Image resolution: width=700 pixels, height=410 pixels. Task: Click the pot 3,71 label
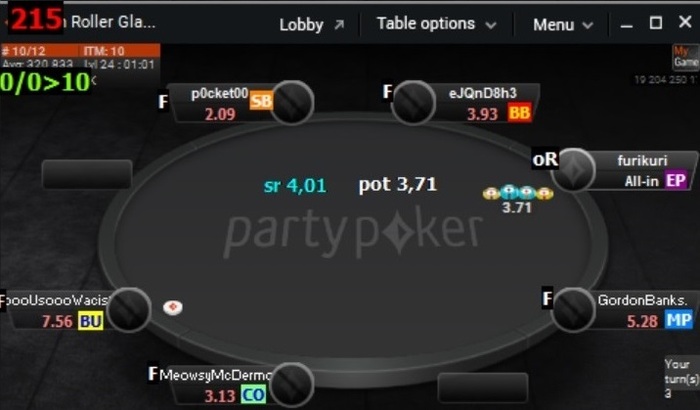click(x=398, y=184)
